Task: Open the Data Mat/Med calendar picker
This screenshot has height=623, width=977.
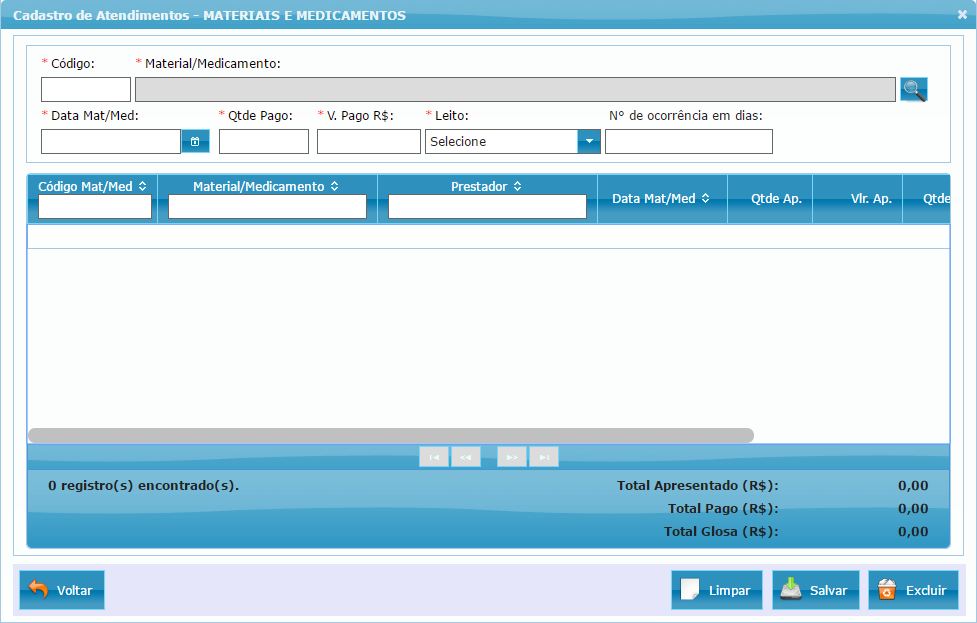Action: click(x=195, y=142)
